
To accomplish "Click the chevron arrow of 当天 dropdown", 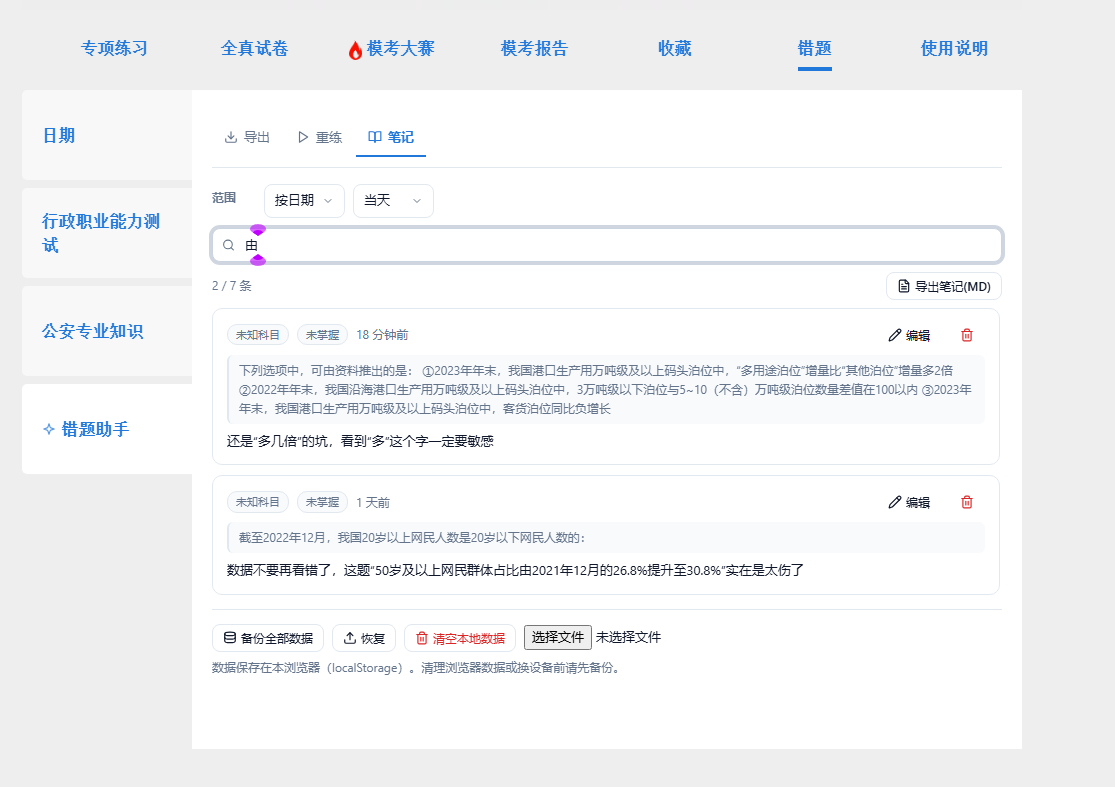I will point(417,201).
